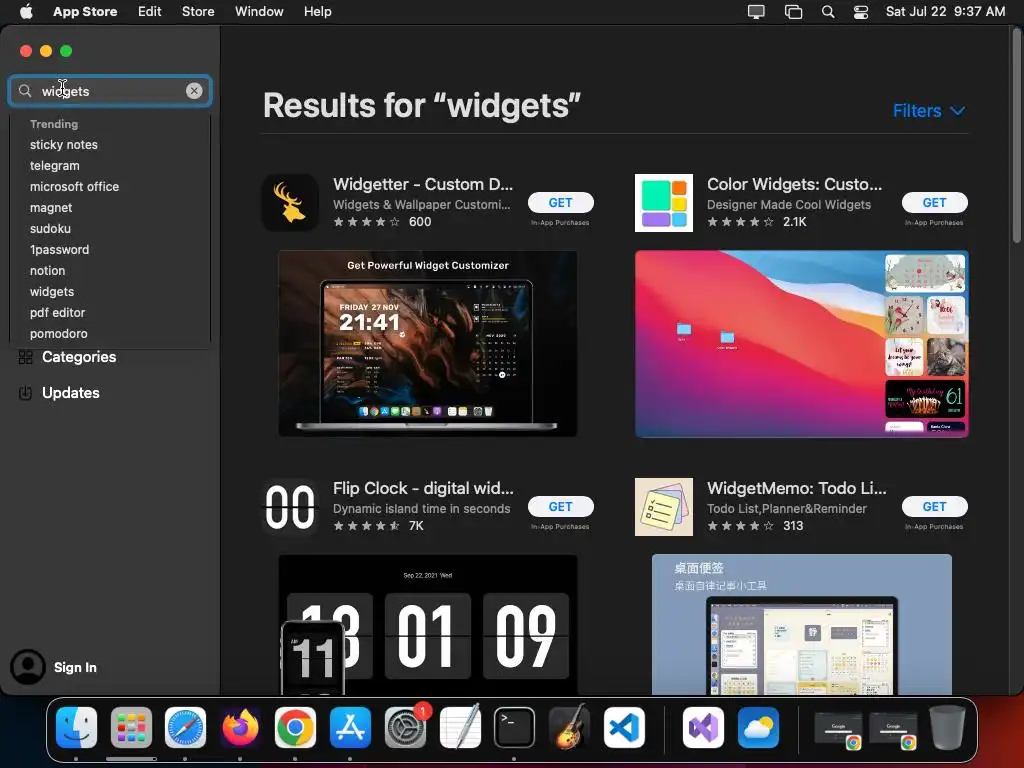
Task: Launch Google Chrome from the Dock
Action: (x=295, y=728)
